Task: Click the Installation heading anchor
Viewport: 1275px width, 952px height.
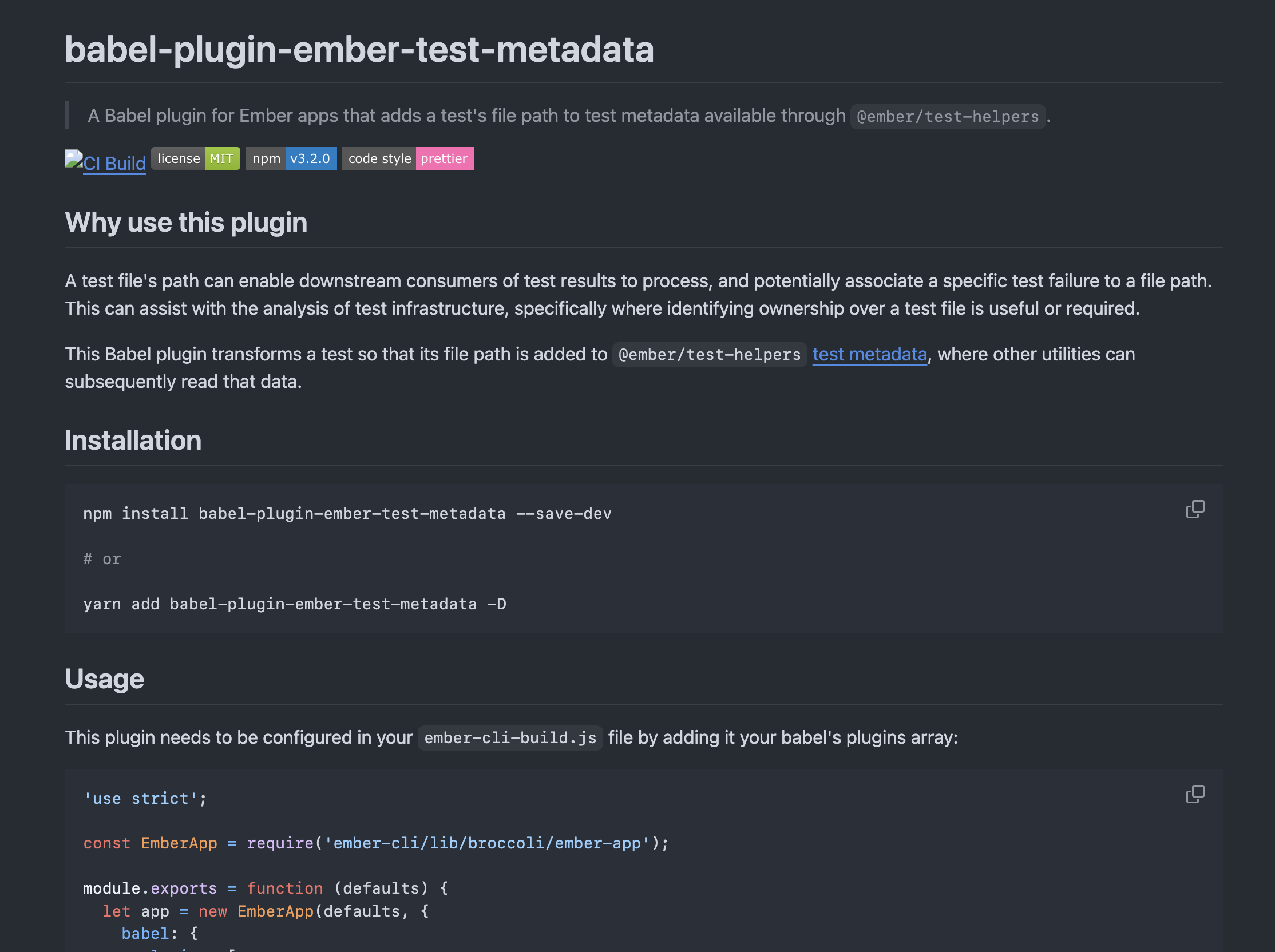Action: pyautogui.click(x=133, y=441)
